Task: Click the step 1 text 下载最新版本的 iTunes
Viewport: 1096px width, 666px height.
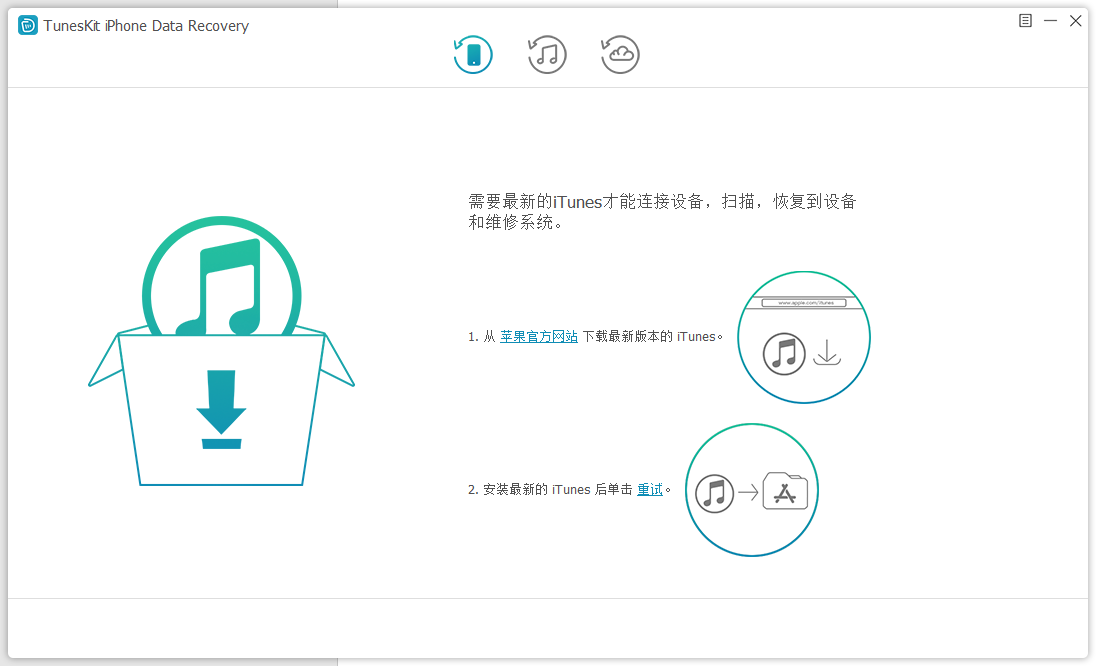Action: click(652, 337)
